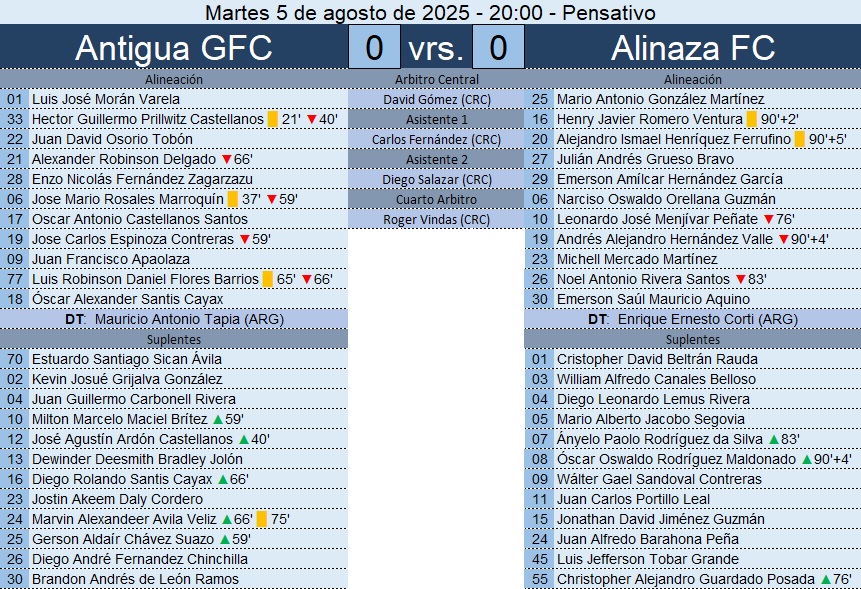The height and width of the screenshot is (589, 861).
Task: Click the Alinaza FC team header
Action: point(692,47)
